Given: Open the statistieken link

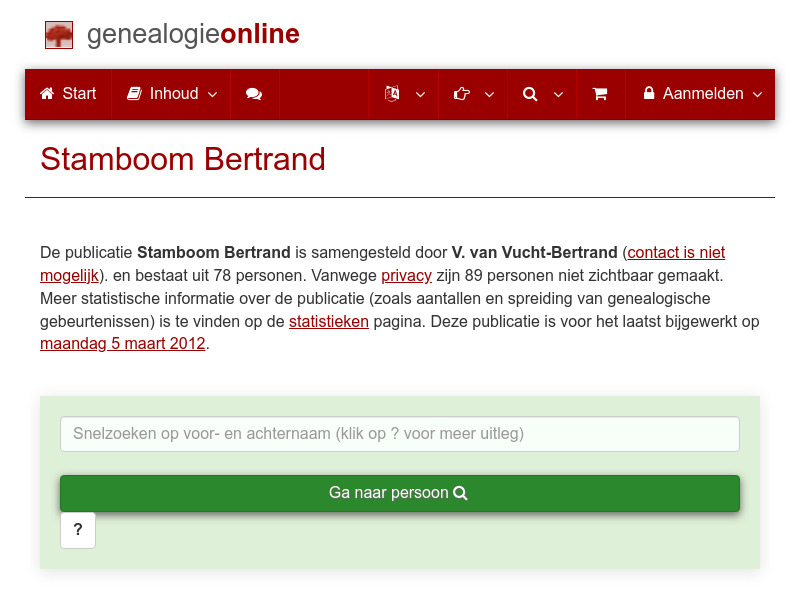Looking at the screenshot, I should click(x=329, y=321).
